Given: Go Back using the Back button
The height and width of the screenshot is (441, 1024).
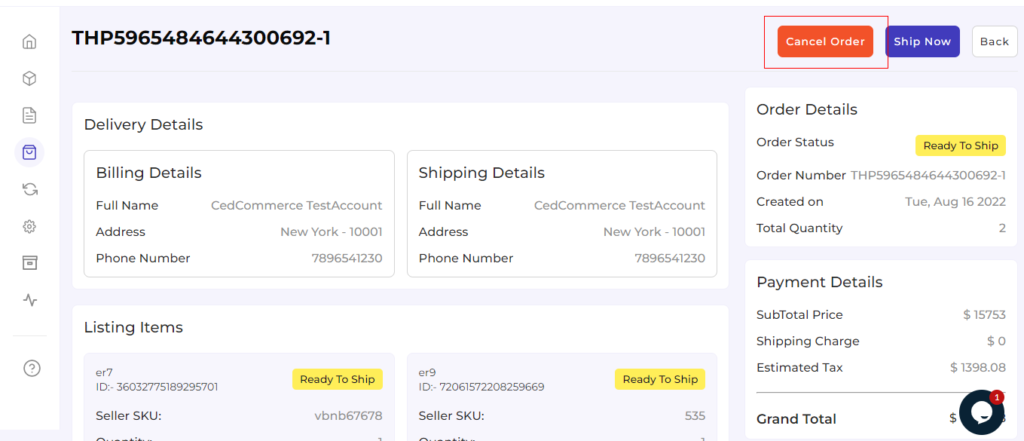Looking at the screenshot, I should pos(994,42).
